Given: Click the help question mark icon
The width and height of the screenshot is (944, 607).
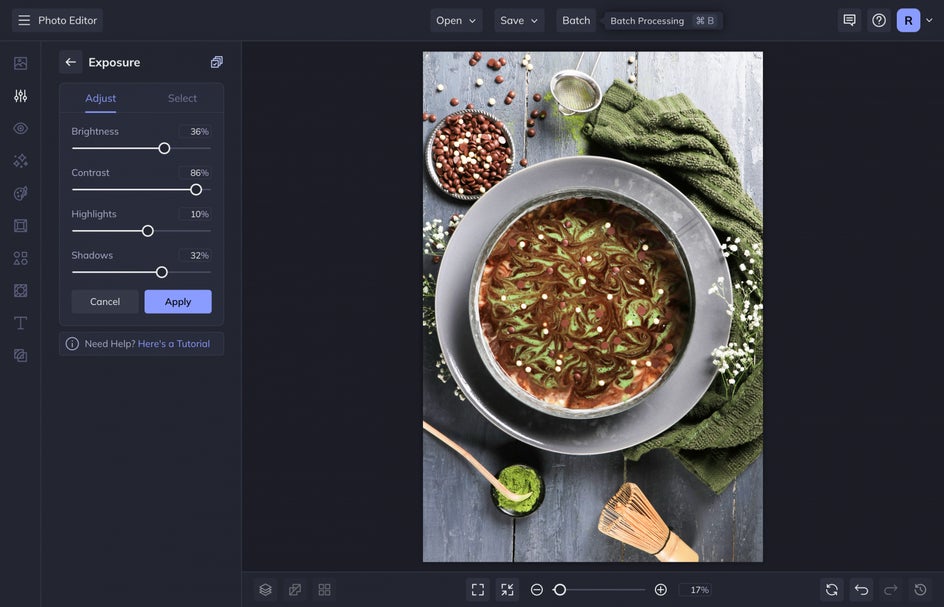Looking at the screenshot, I should tap(879, 20).
